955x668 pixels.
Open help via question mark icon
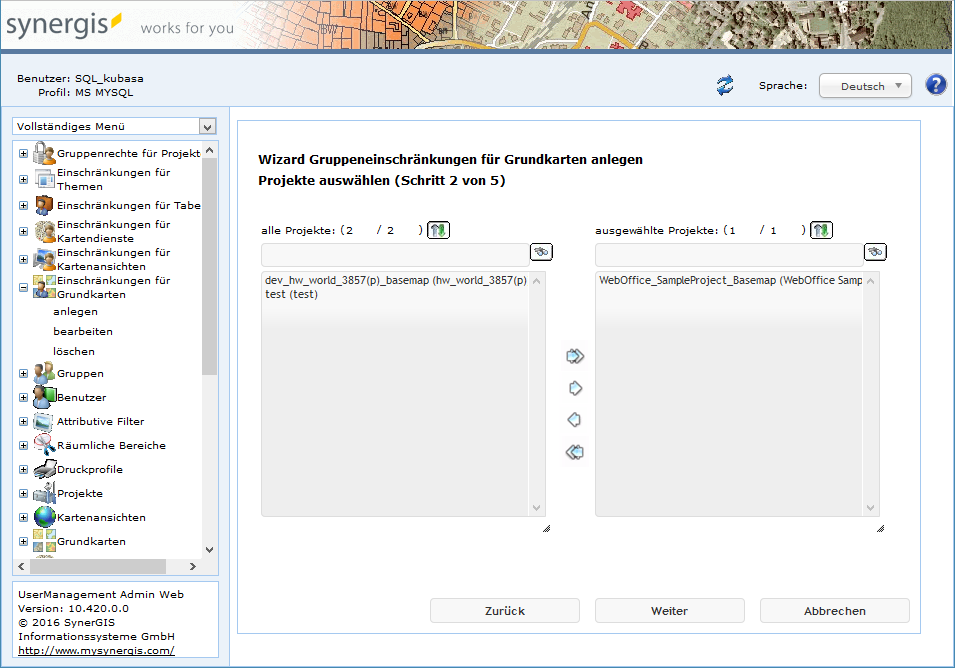(936, 85)
